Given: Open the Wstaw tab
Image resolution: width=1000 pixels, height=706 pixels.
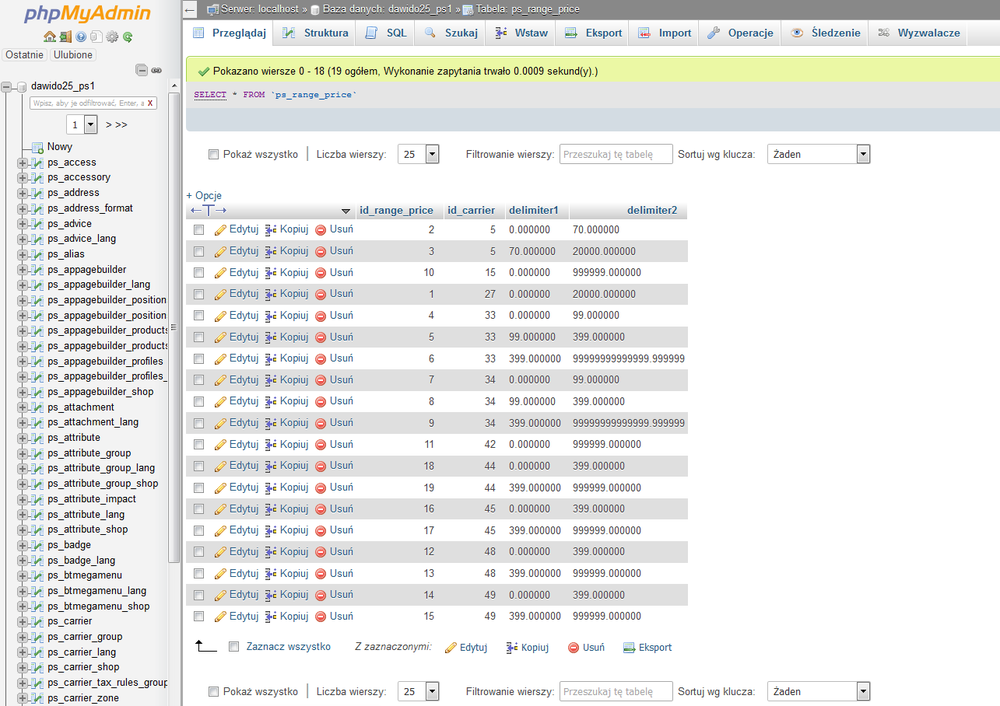Looking at the screenshot, I should pos(522,33).
